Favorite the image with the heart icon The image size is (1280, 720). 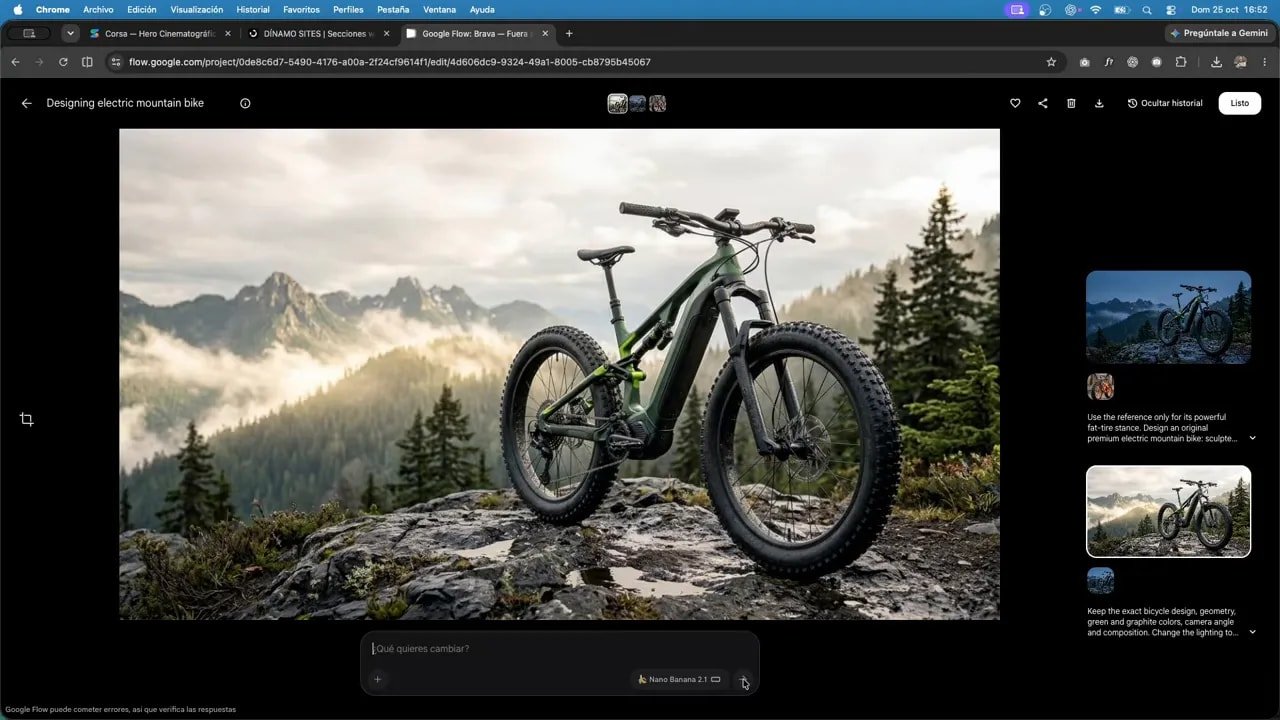click(1015, 103)
